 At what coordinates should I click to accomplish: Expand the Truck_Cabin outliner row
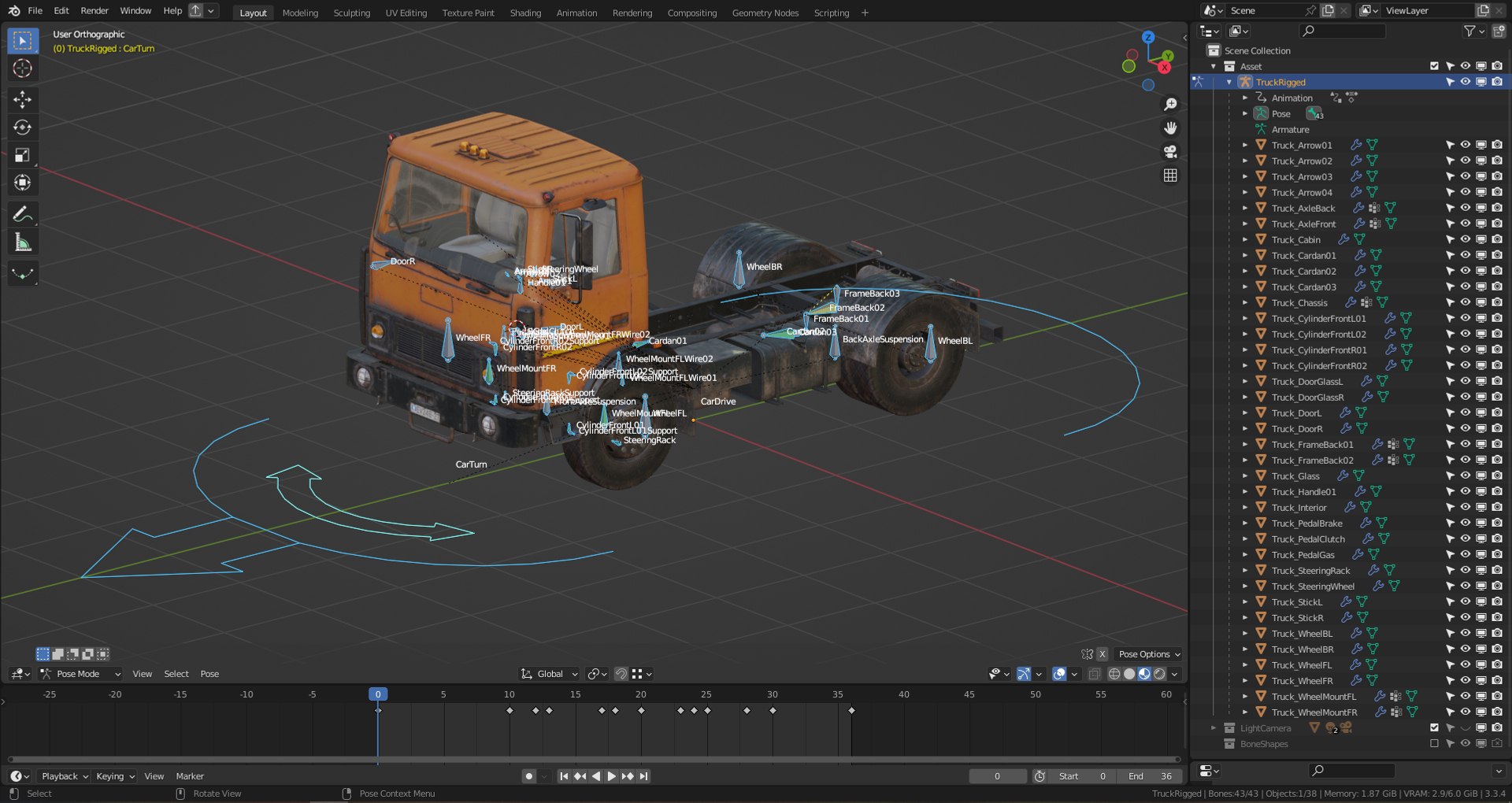pyautogui.click(x=1245, y=239)
